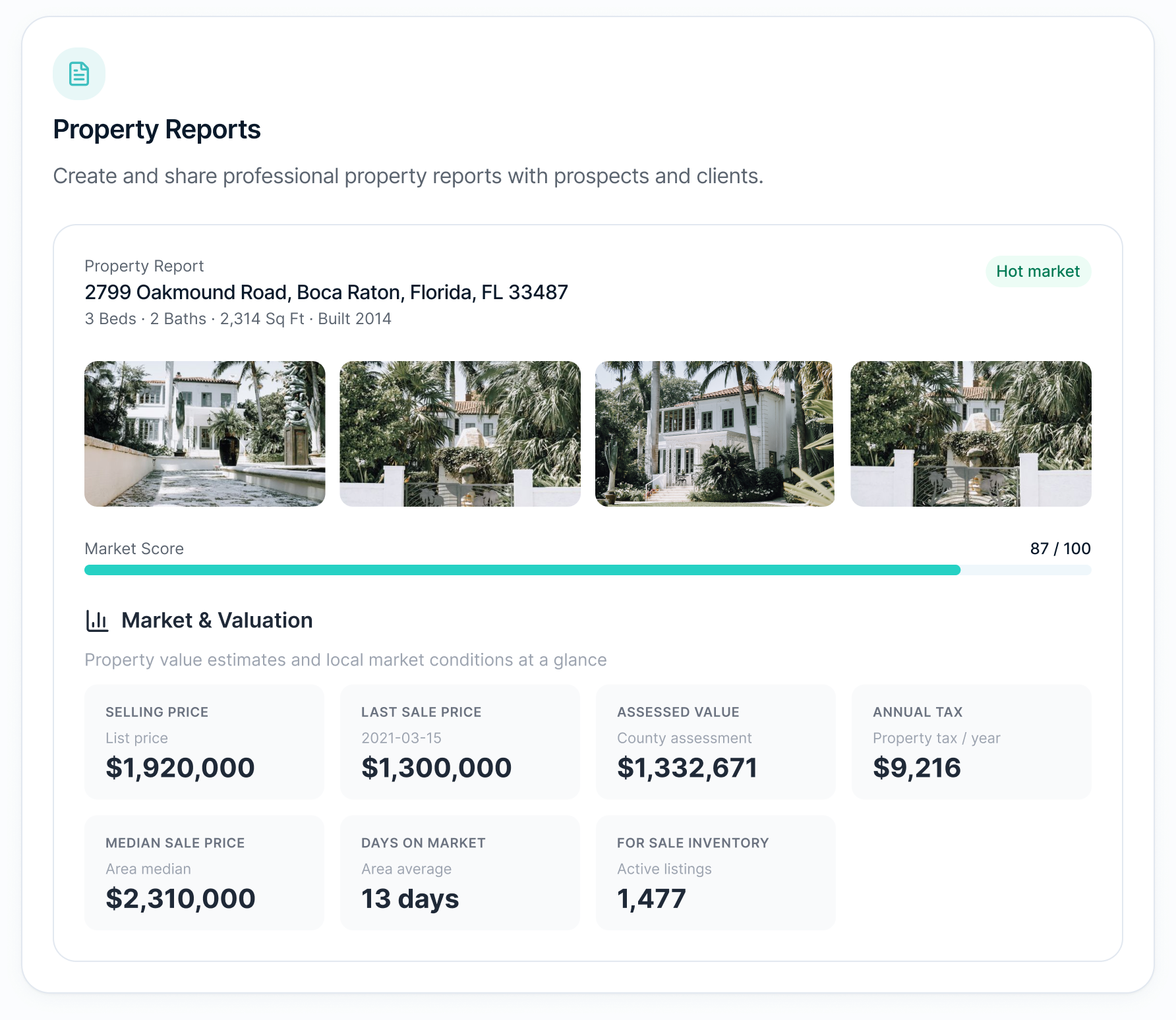Open the first photo showing the courtyard driveway

pos(205,434)
